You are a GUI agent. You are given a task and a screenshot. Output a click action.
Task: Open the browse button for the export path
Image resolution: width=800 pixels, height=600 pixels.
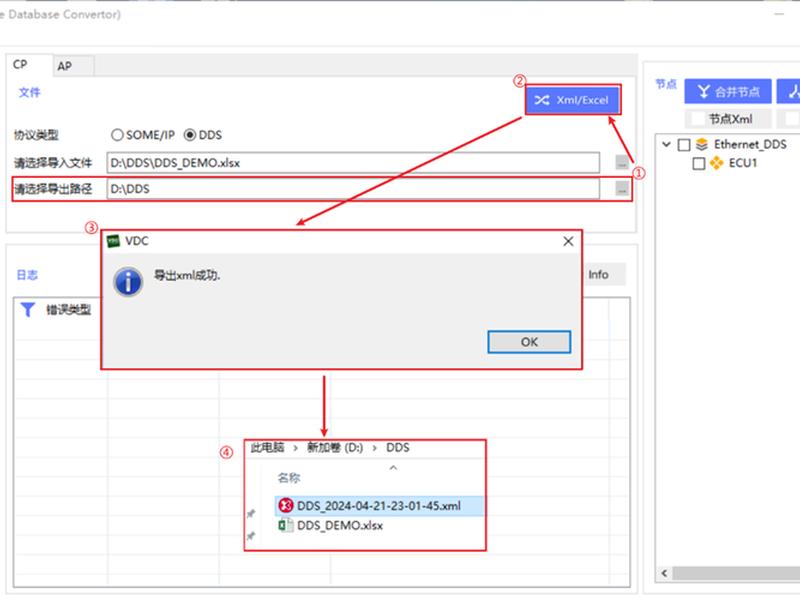[622, 189]
